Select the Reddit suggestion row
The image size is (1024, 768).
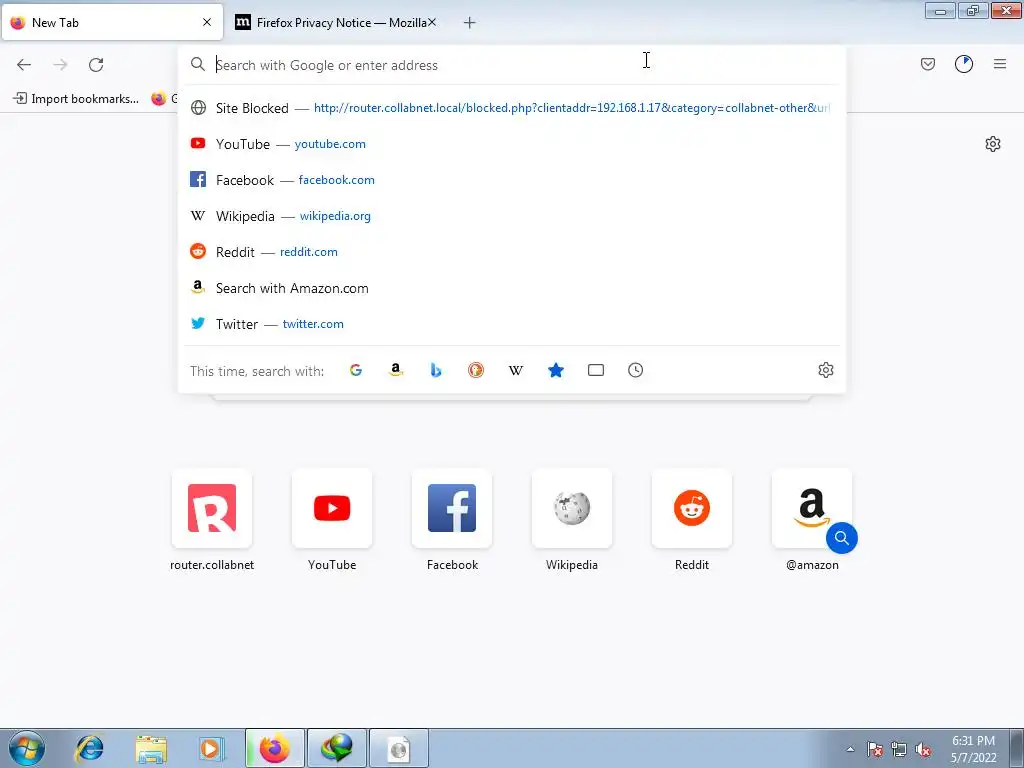click(x=511, y=251)
